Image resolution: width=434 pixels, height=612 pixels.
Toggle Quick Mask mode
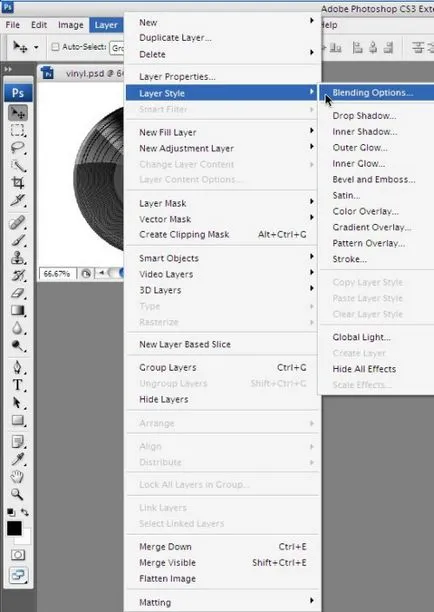pyautogui.click(x=18, y=555)
